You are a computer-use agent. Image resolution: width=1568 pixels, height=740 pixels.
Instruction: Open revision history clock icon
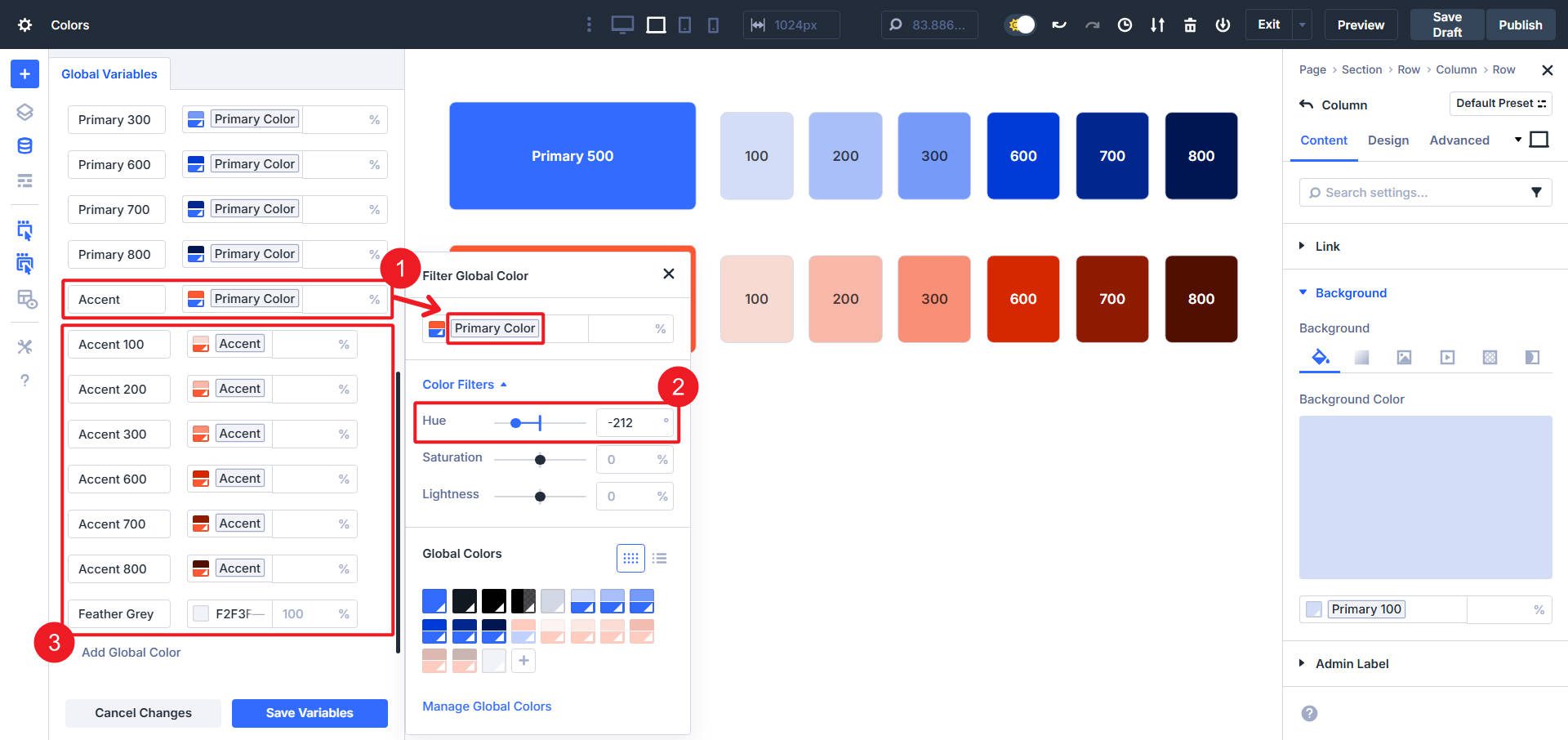1125,25
